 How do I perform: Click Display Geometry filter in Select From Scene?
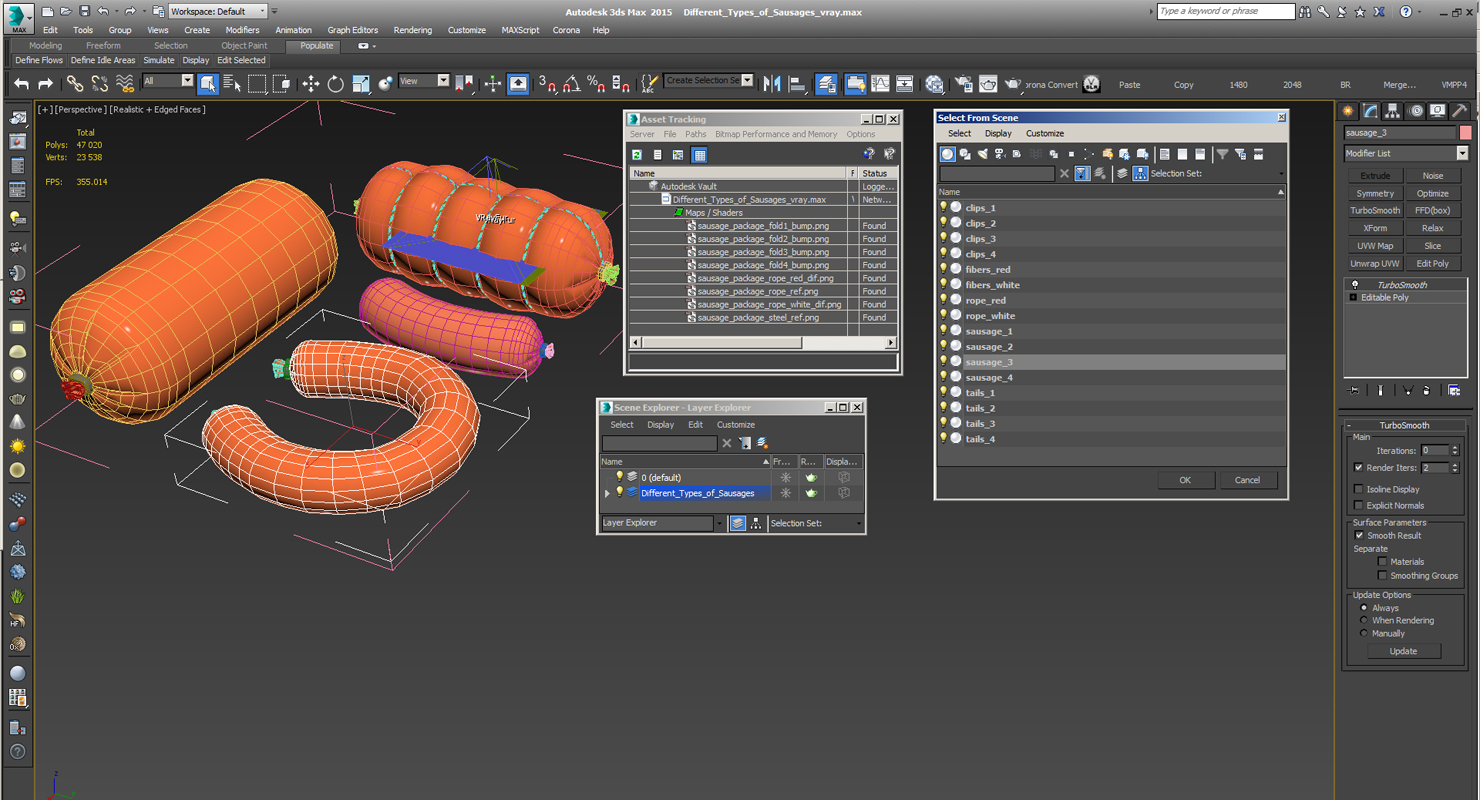pos(947,154)
